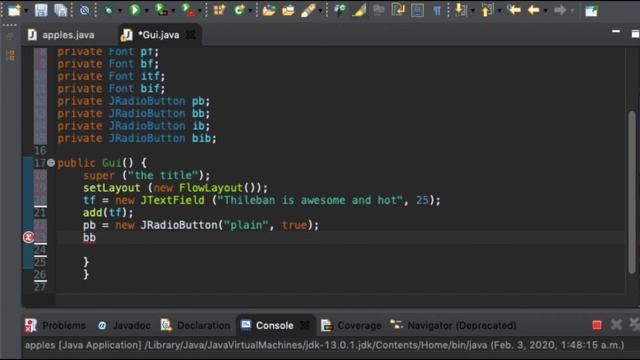Click the 'pb = new JRadioButton' line

tap(200, 225)
